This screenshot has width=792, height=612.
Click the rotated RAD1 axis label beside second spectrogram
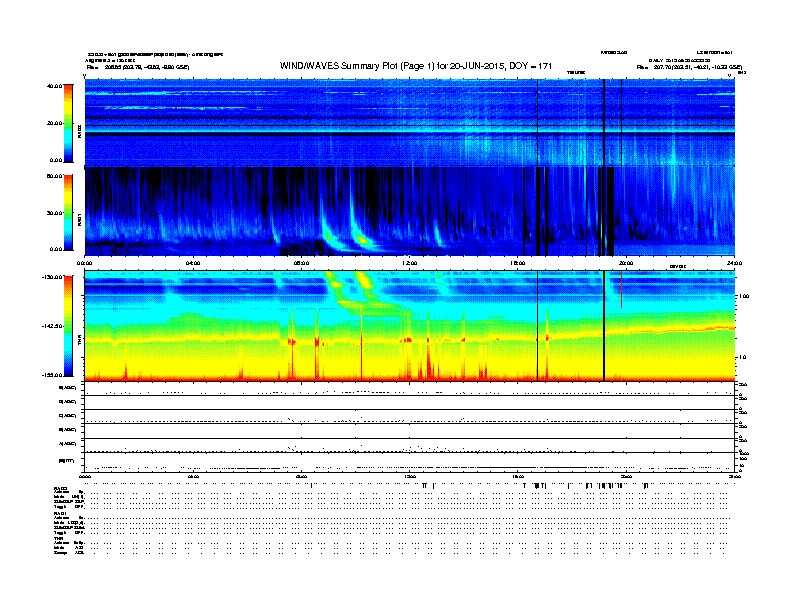click(x=80, y=220)
